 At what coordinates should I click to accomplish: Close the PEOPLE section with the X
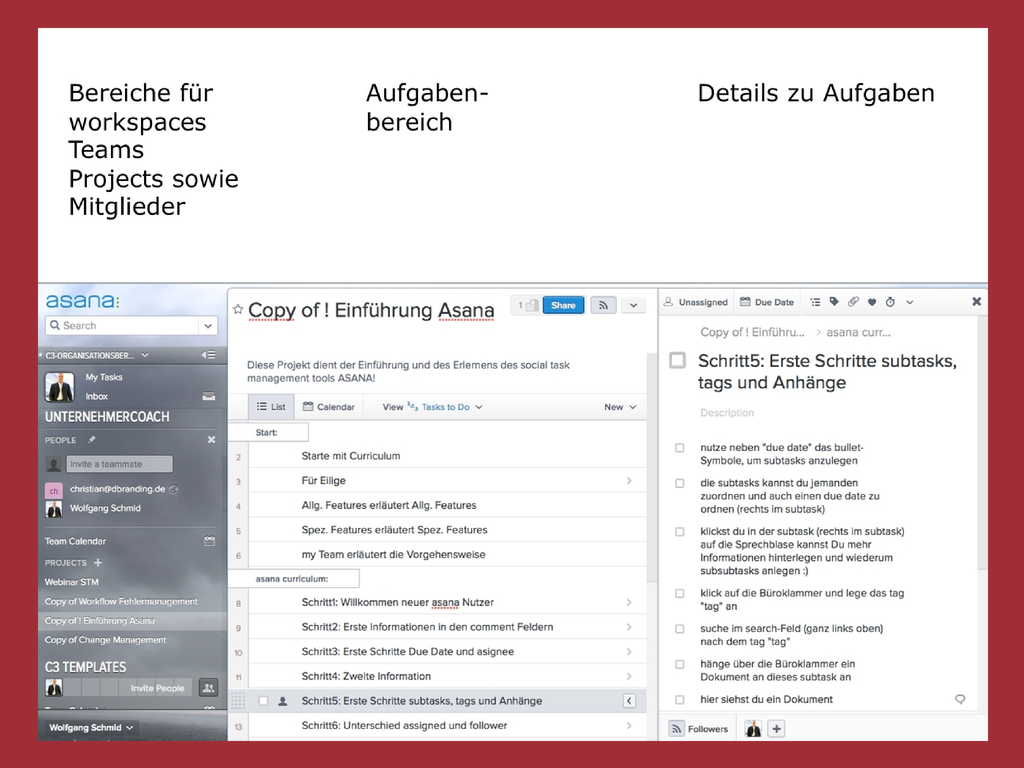(x=211, y=440)
